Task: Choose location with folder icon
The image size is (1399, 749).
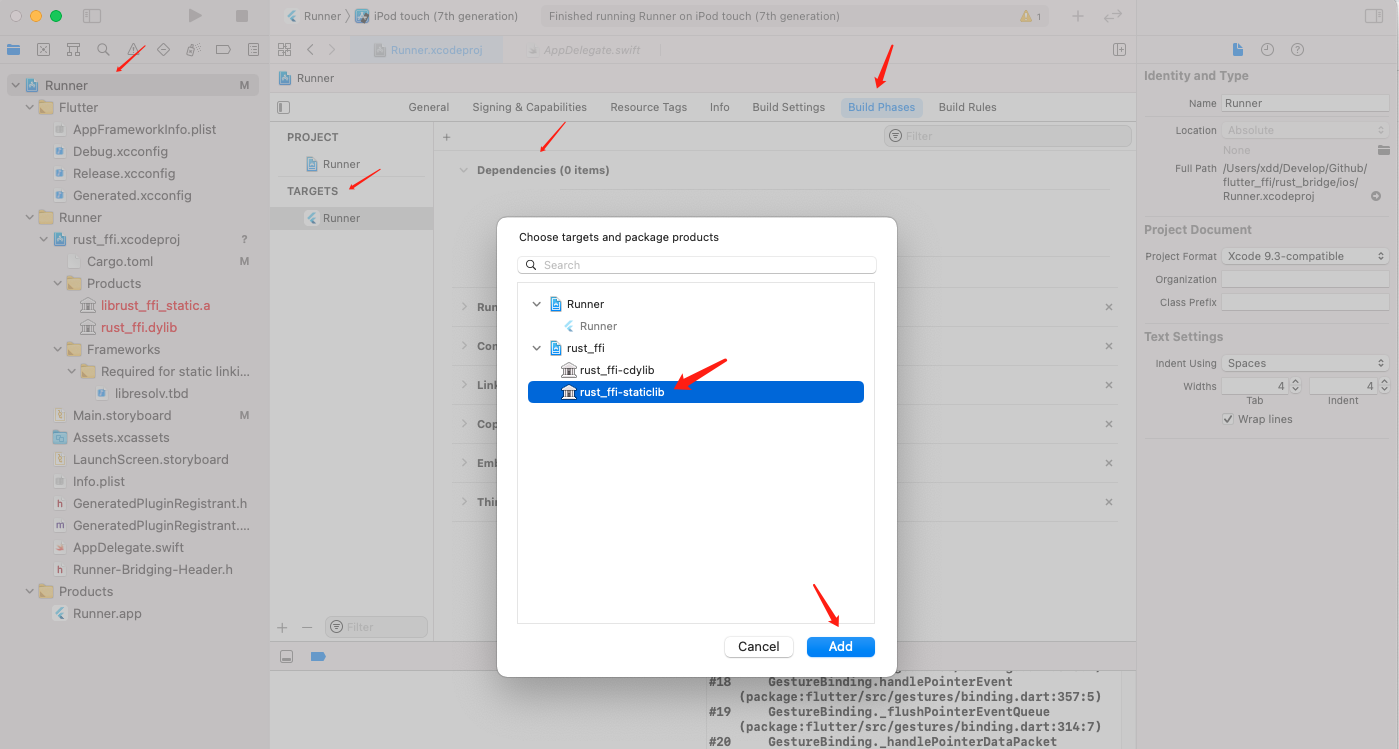Action: [x=1384, y=150]
